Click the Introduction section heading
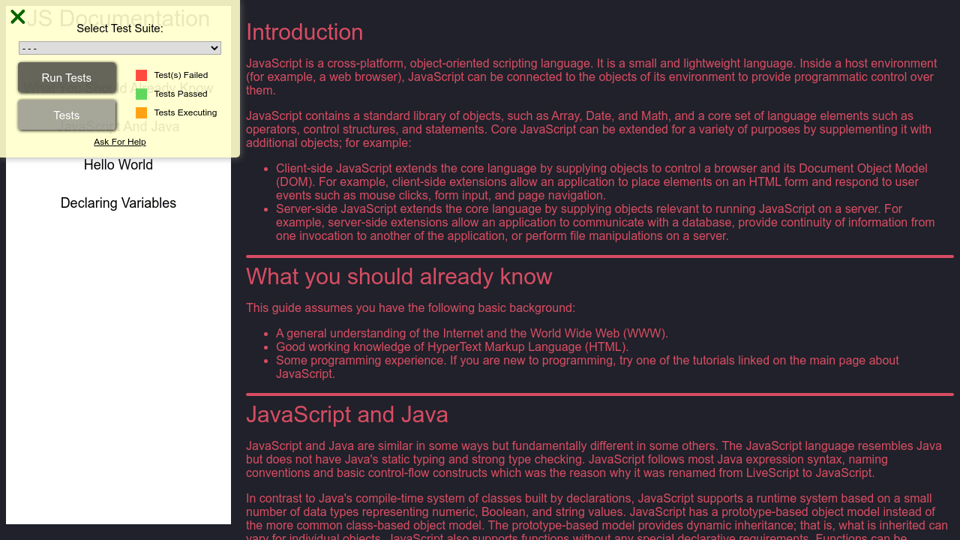 coord(305,32)
